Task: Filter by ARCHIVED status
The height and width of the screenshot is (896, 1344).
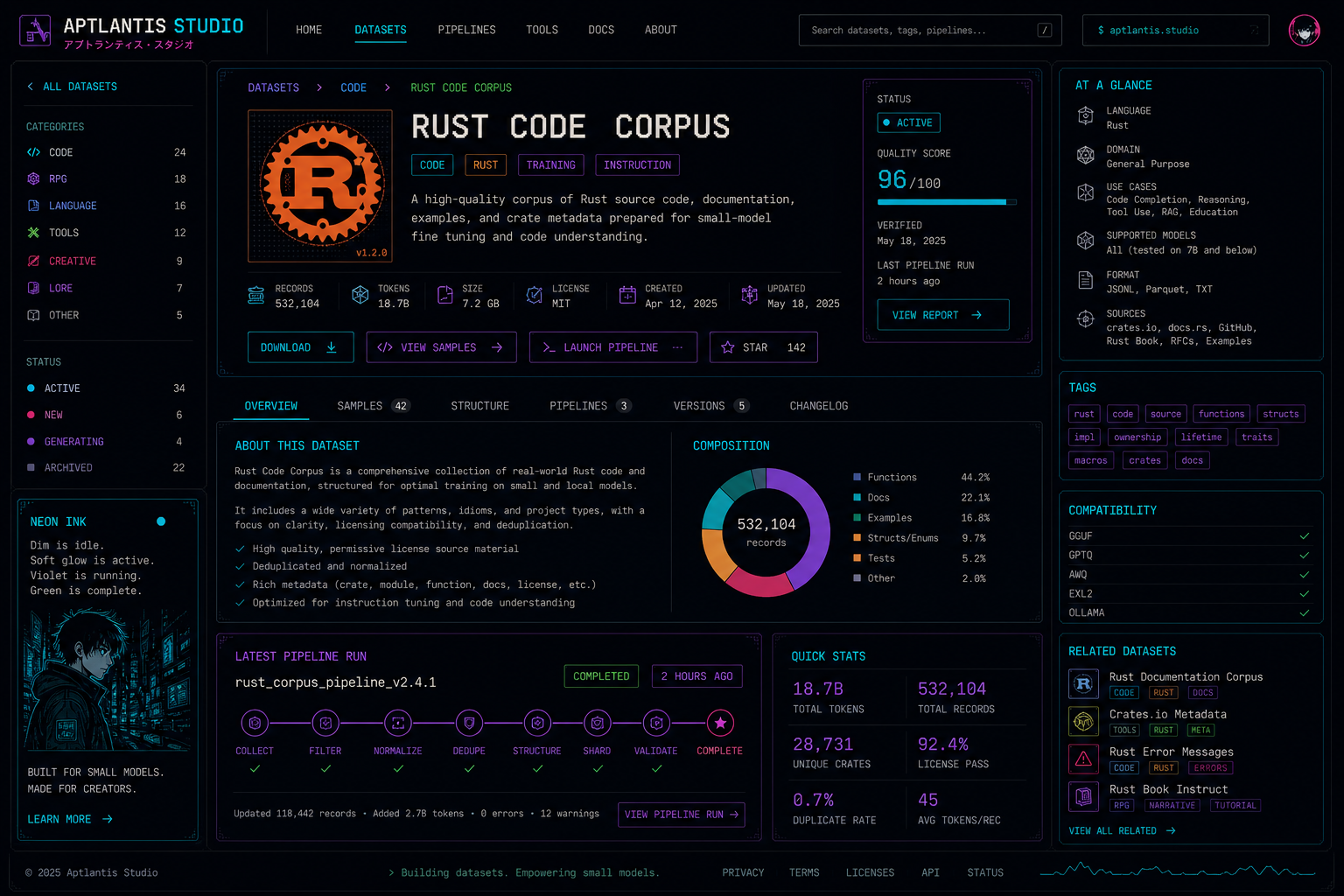Action: (106, 468)
